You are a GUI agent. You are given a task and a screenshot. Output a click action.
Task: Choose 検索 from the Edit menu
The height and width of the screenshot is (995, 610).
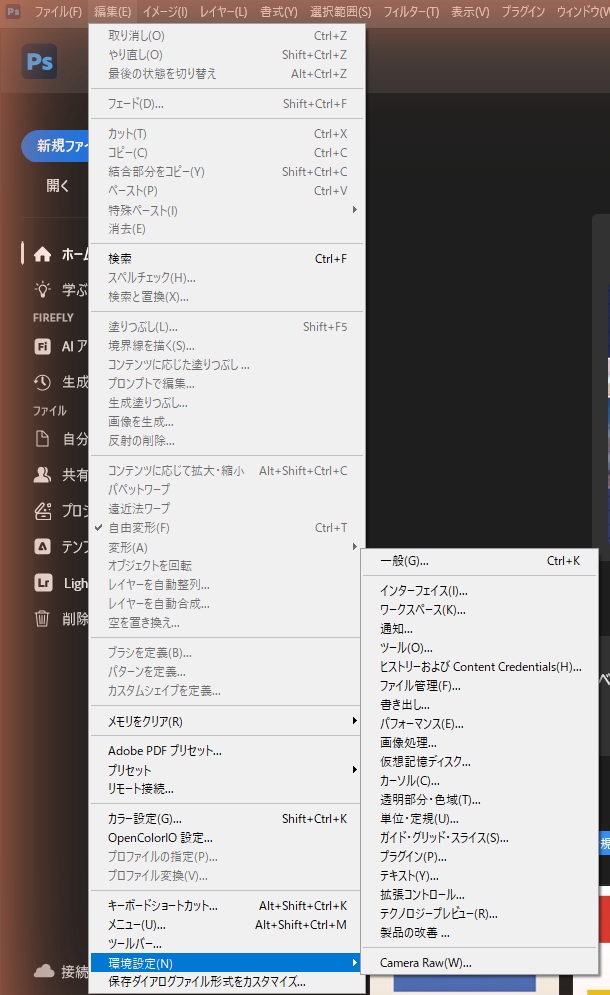227,259
